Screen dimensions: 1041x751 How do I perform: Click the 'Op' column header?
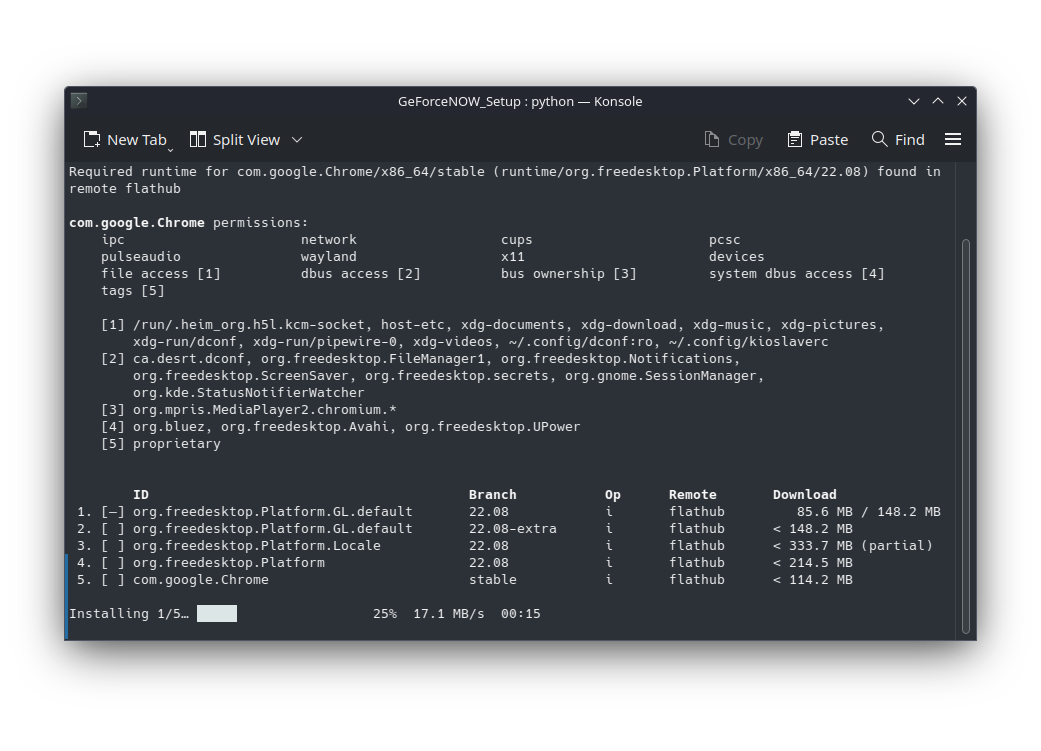point(613,495)
